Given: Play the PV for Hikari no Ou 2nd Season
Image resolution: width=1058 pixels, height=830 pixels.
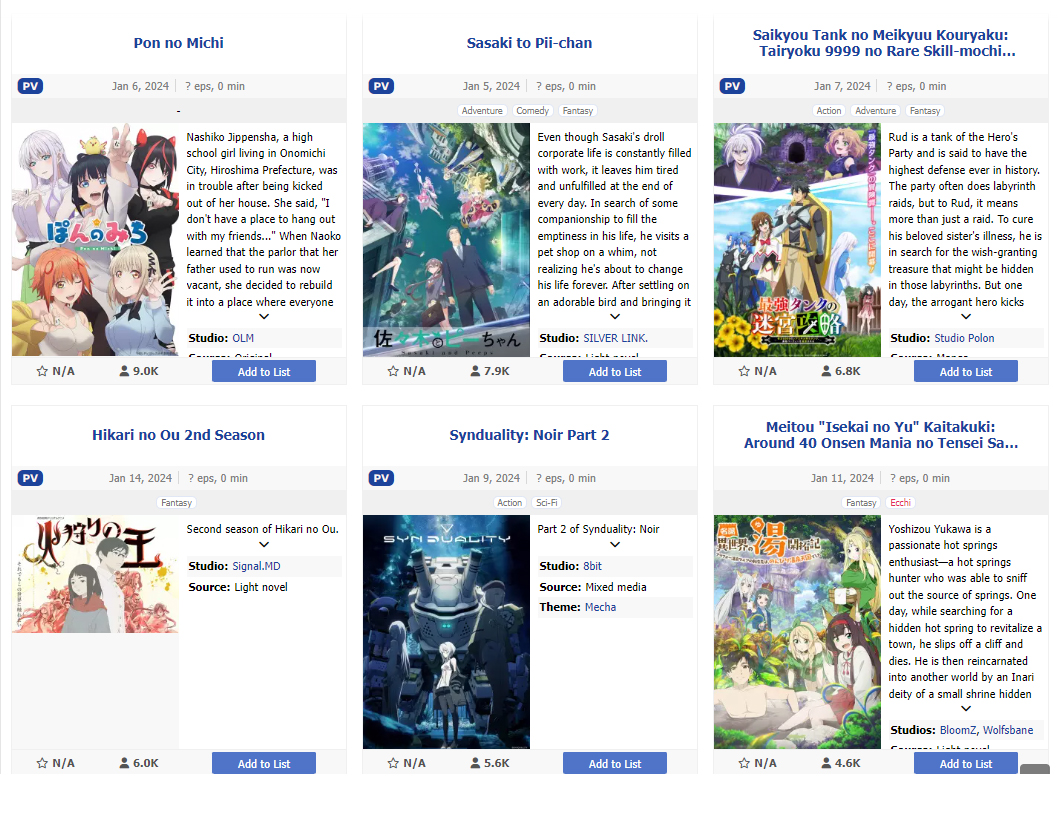Looking at the screenshot, I should click(x=30, y=478).
